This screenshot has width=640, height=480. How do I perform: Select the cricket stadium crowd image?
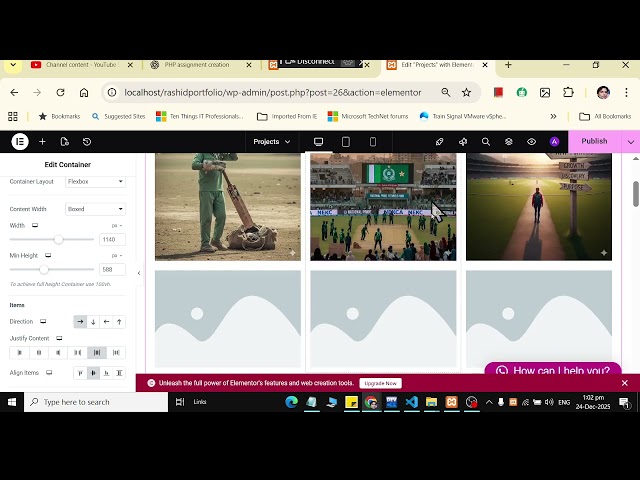[383, 207]
